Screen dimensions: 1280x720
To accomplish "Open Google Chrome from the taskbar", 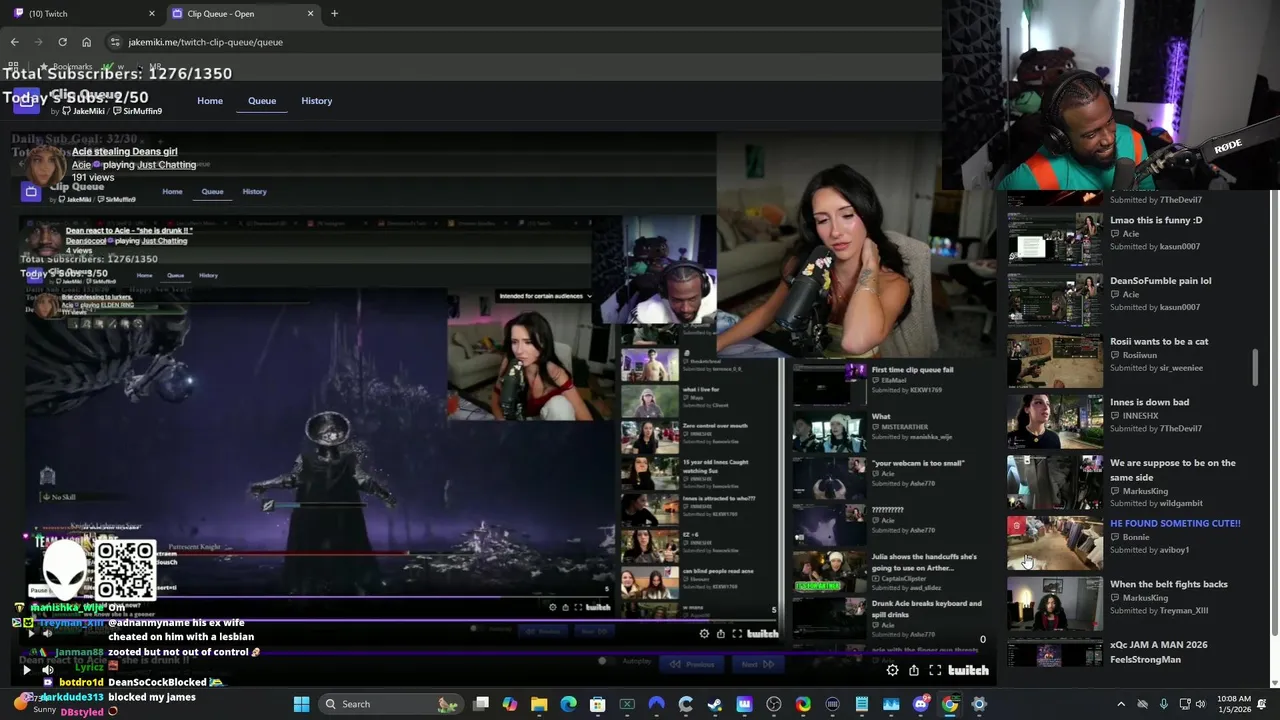I will (x=950, y=704).
